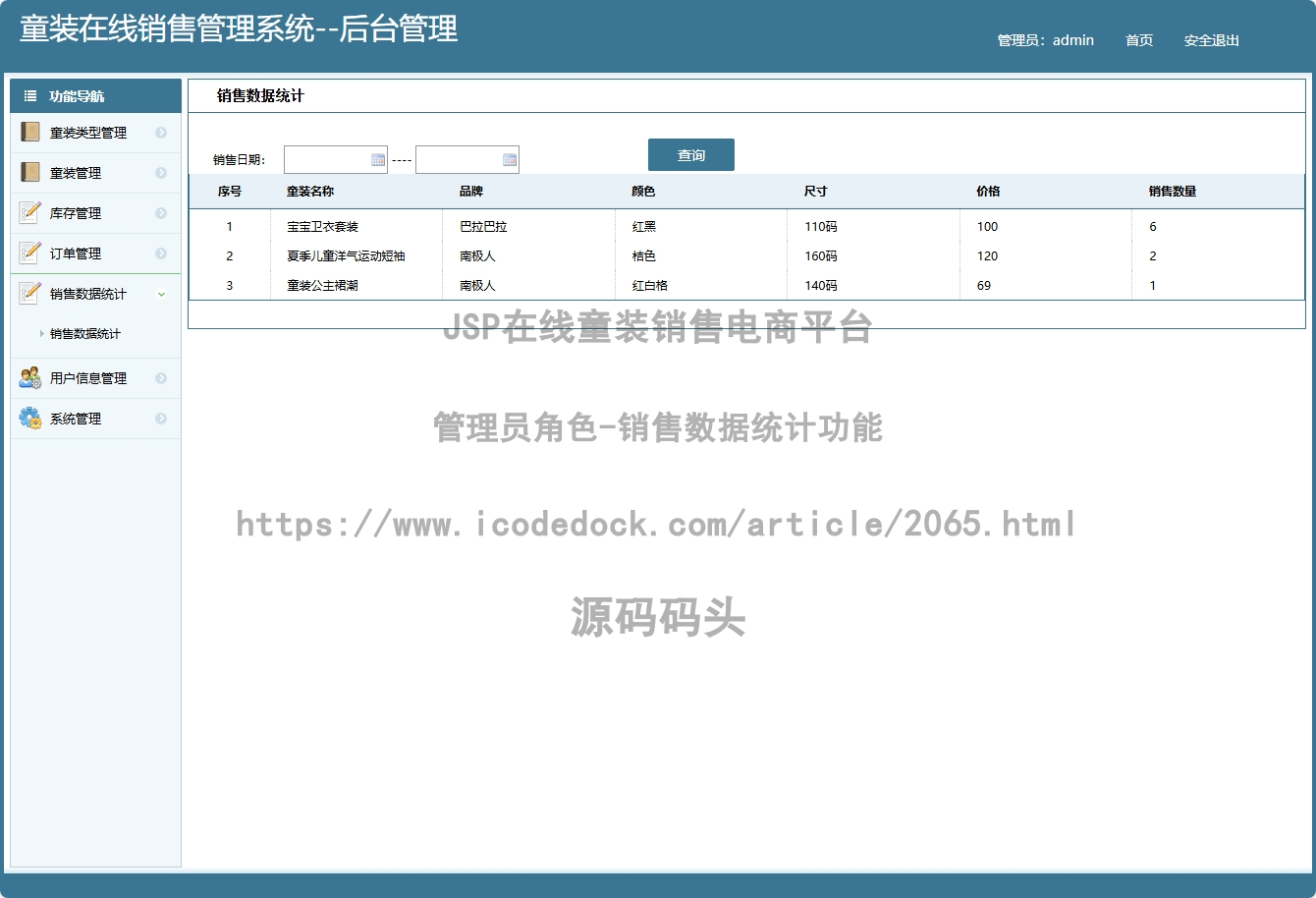Expand 童装类型管理 using its arrow

point(161,133)
